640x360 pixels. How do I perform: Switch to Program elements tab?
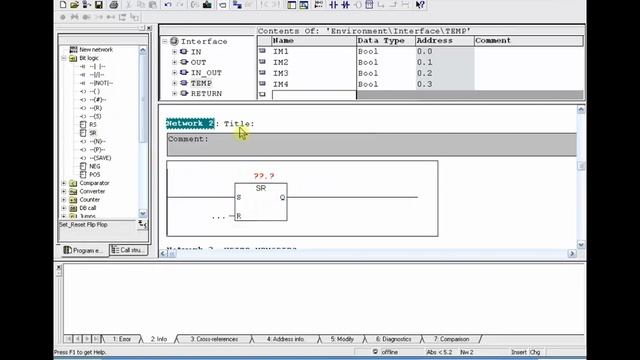[x=84, y=250]
